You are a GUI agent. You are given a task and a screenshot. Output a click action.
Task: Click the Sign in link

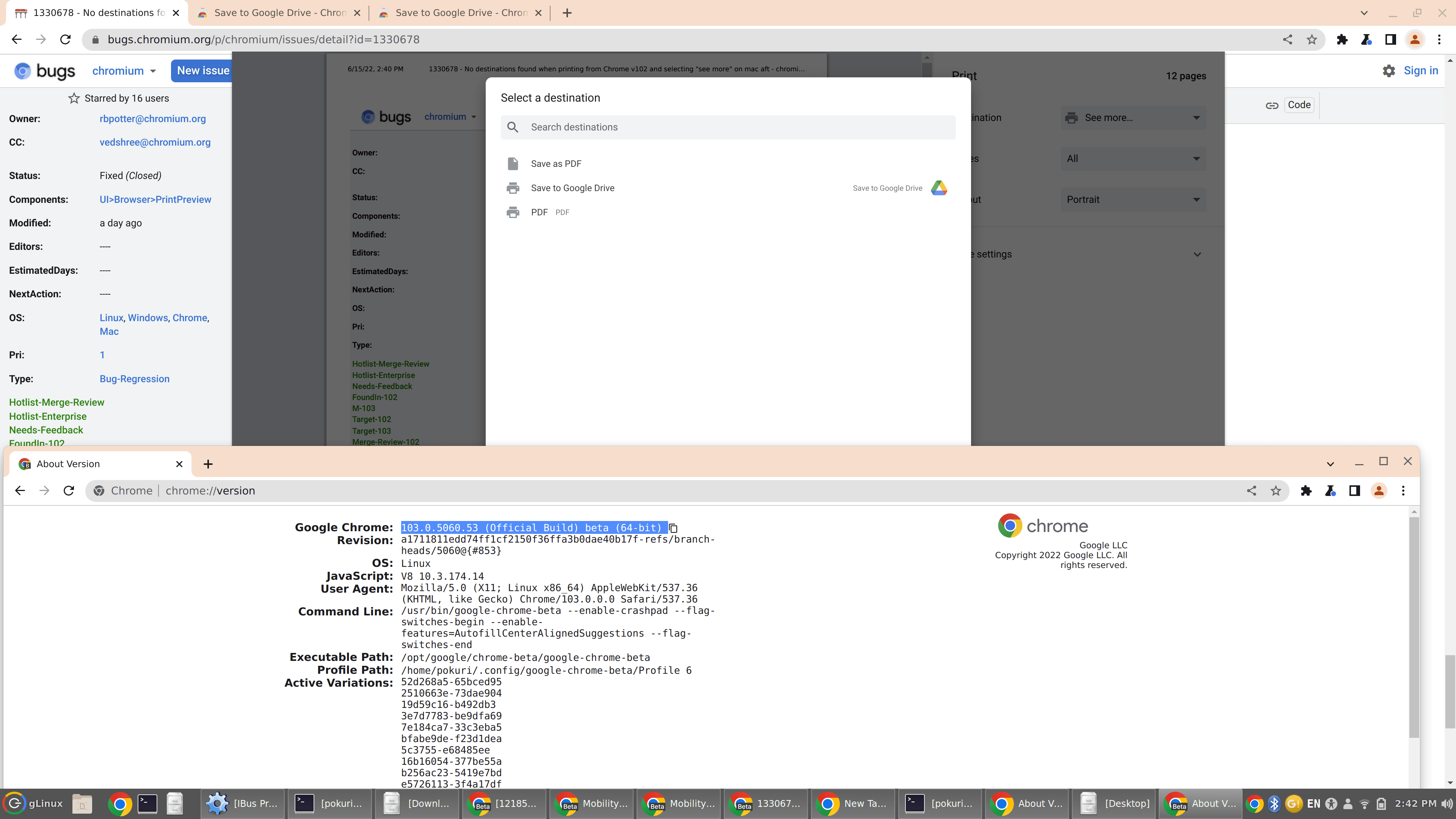(1420, 71)
